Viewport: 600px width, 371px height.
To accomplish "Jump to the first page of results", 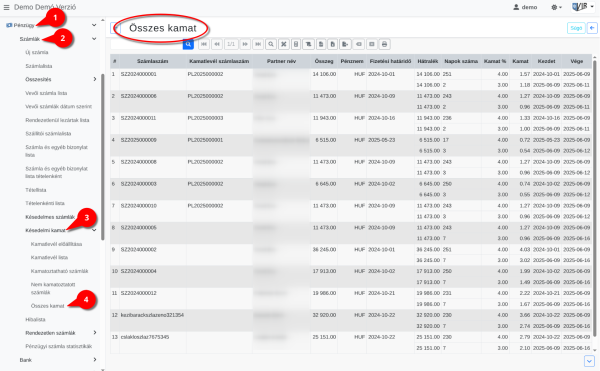I will (x=204, y=44).
